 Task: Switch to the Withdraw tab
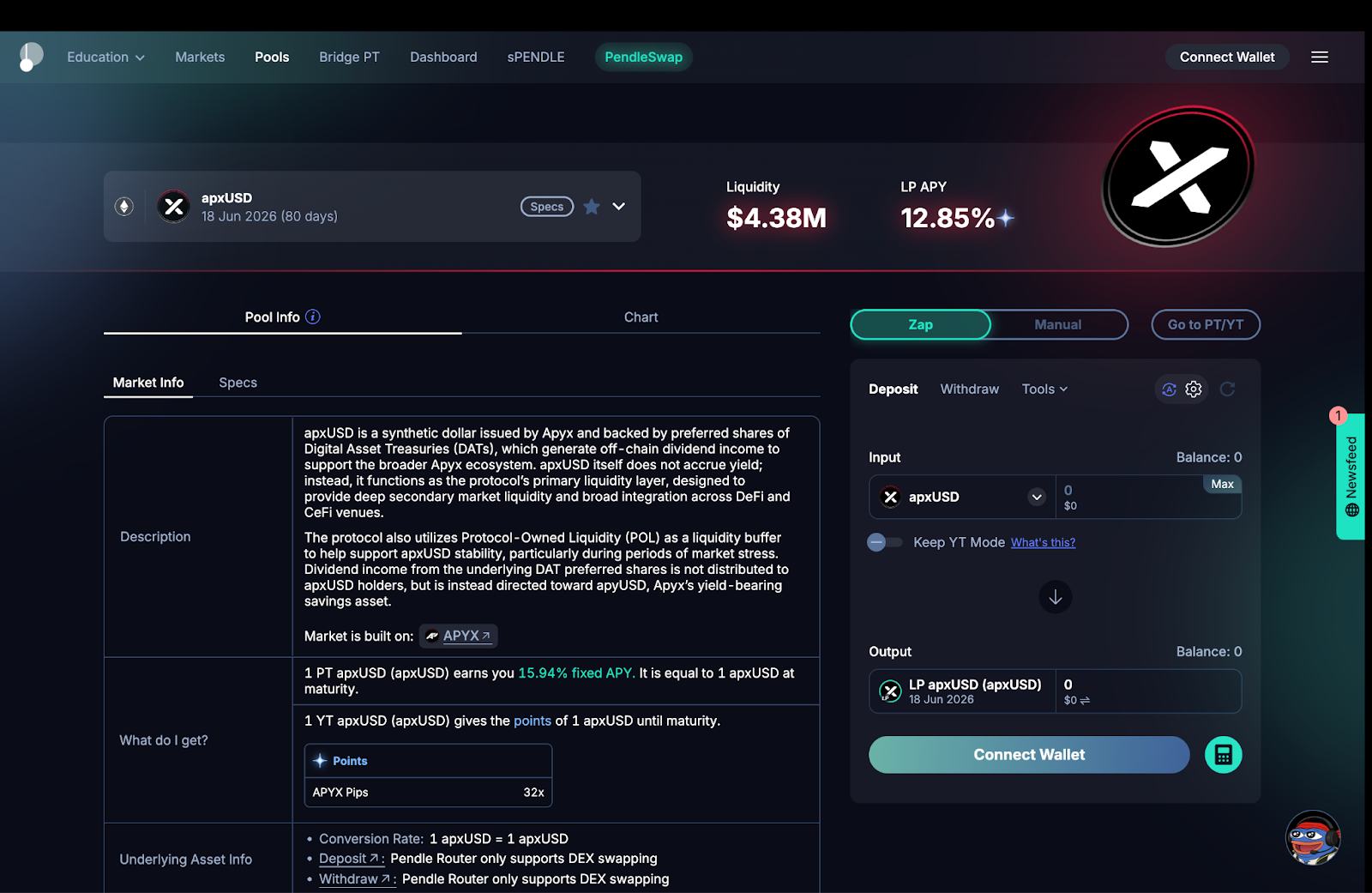coord(970,389)
